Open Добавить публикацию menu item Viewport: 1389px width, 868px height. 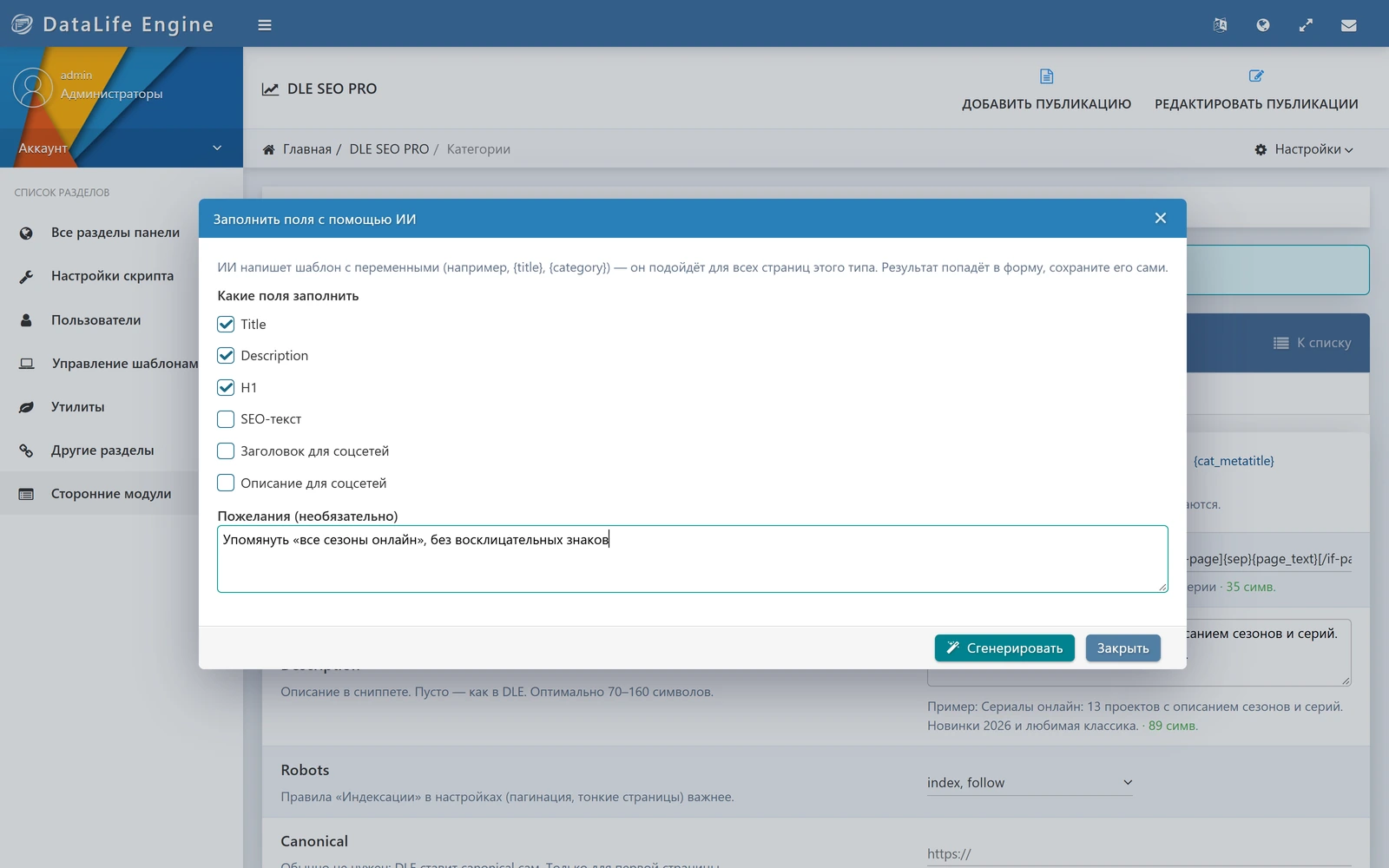coord(1046,89)
